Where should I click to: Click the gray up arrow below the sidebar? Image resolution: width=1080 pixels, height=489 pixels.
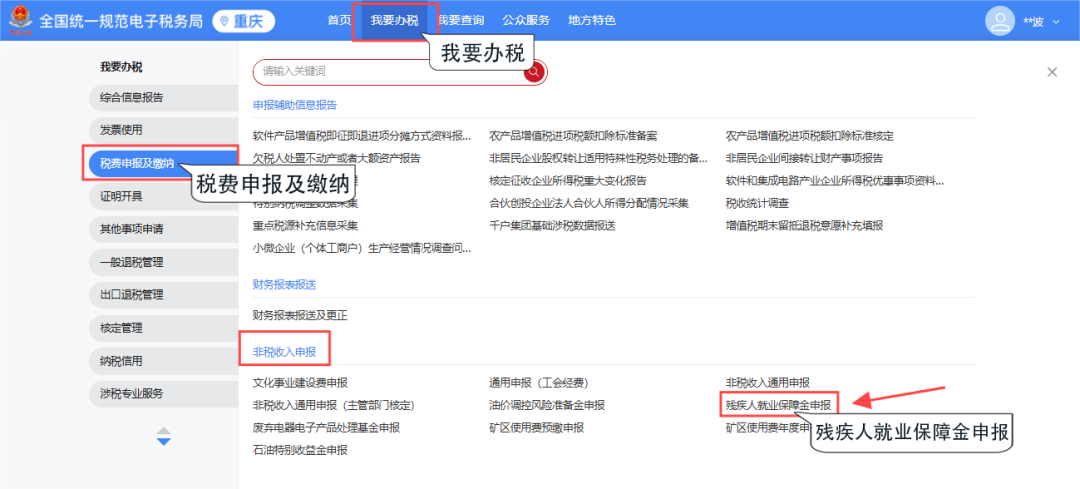(163, 430)
